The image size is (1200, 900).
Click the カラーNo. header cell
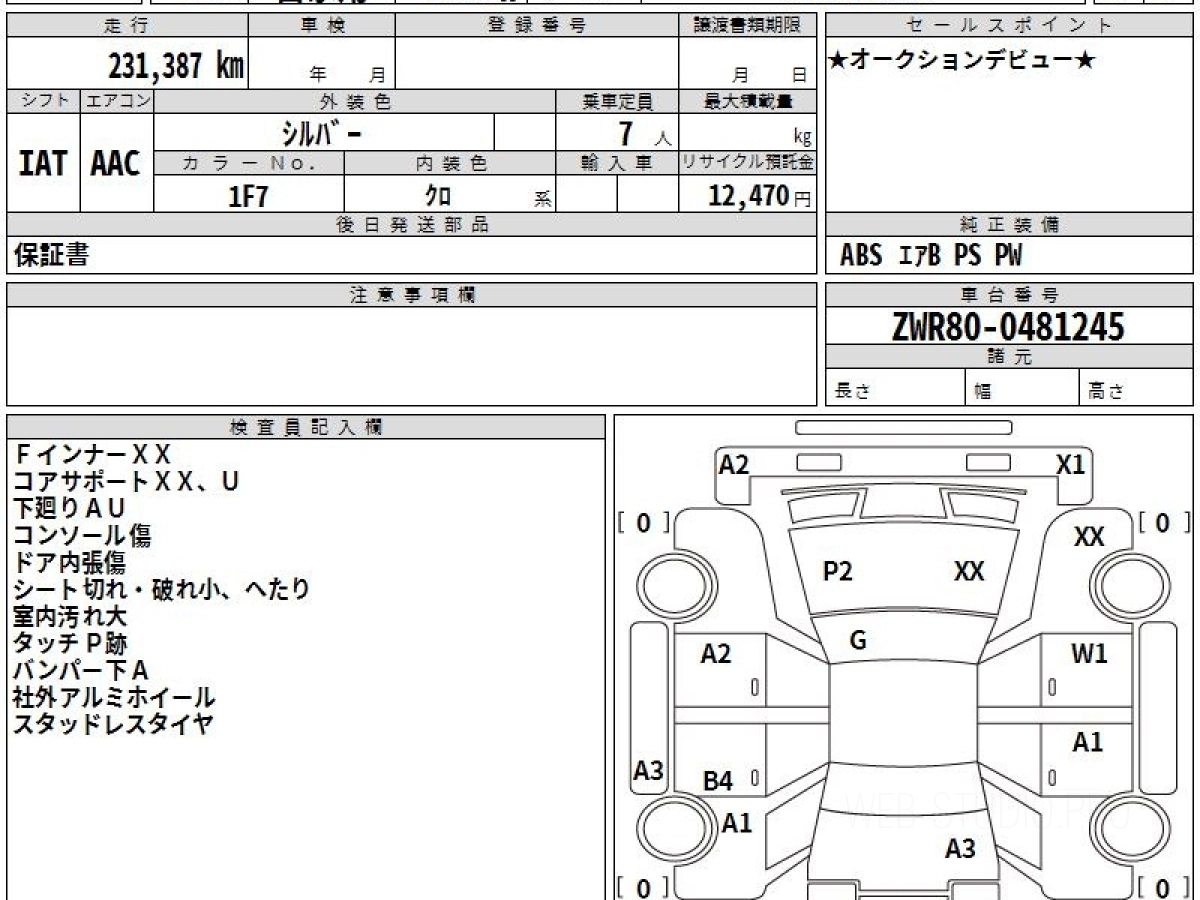(x=249, y=163)
